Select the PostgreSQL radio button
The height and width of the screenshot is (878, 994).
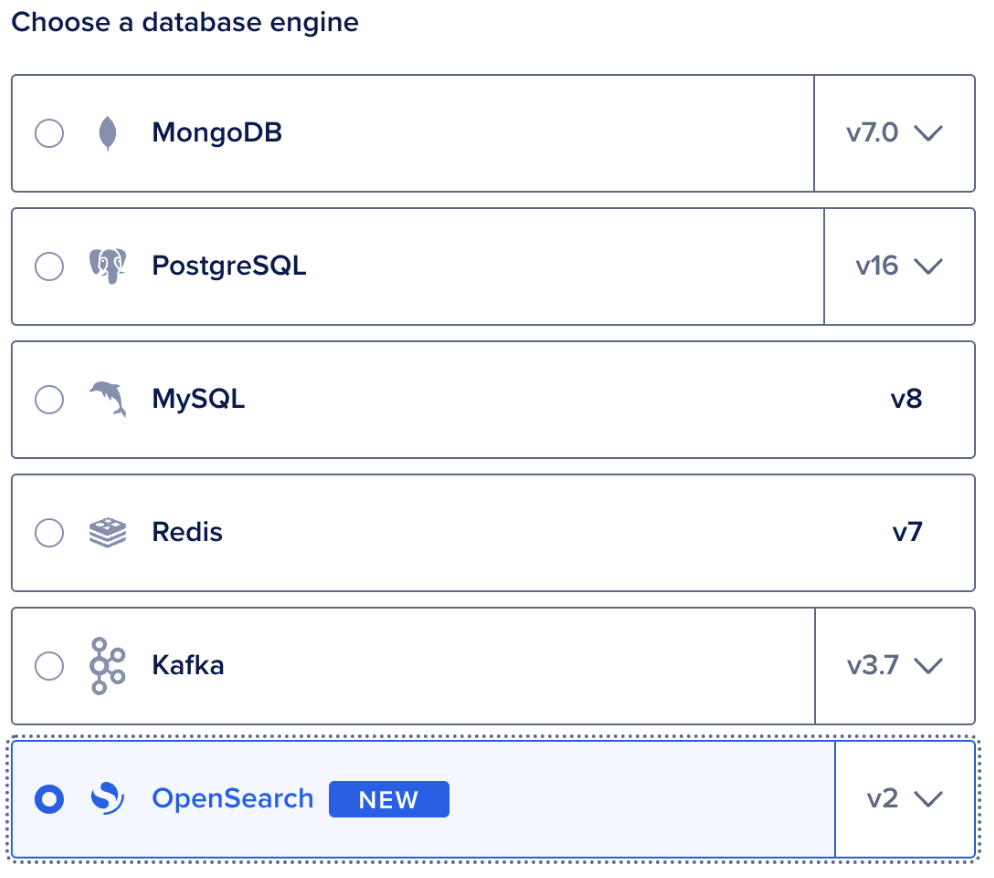49,266
